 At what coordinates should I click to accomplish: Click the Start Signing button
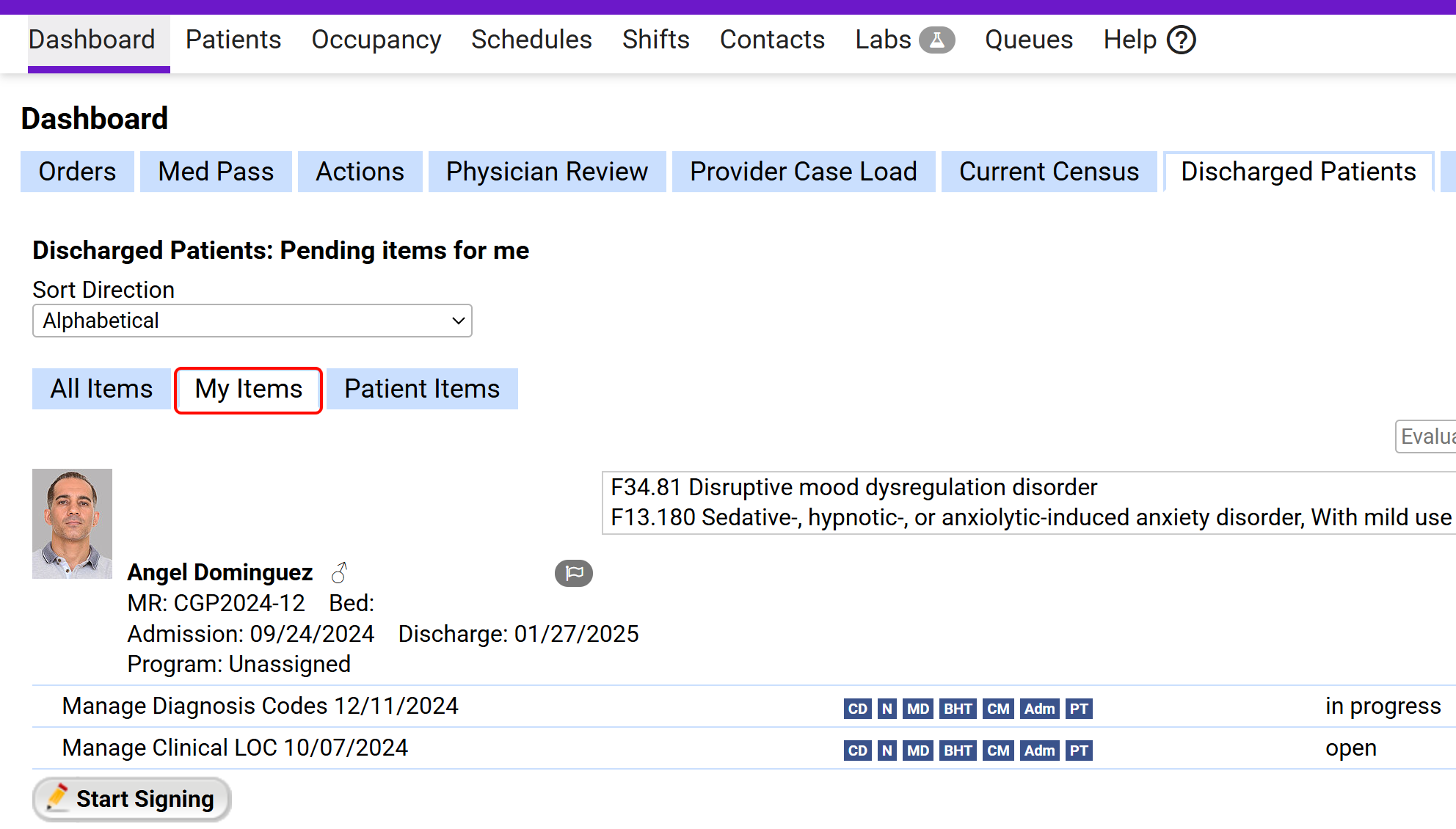point(132,799)
